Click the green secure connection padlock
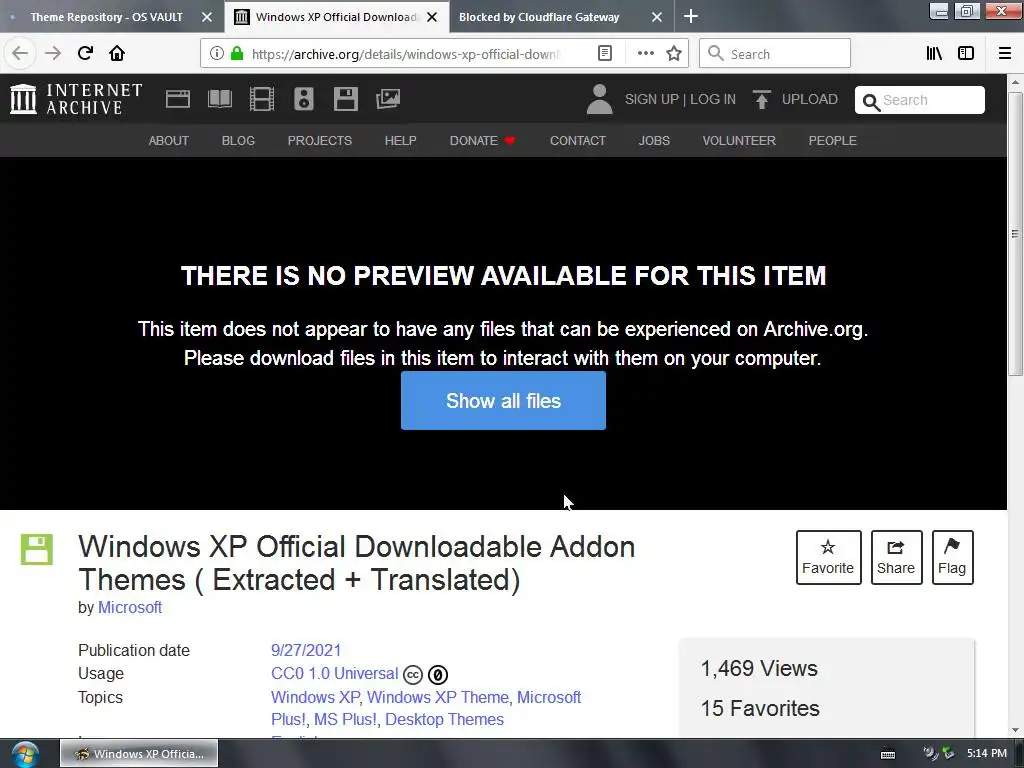 point(237,54)
